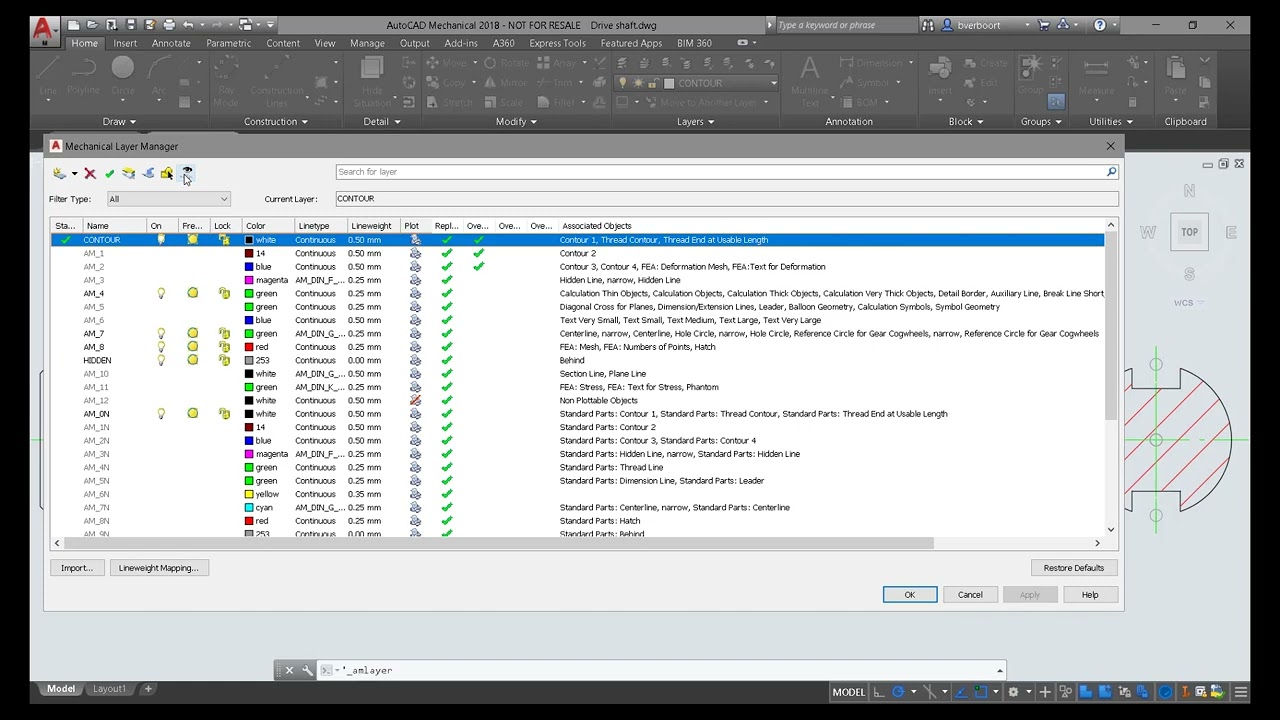Click the shopping cart icon in title bar
1280x720 pixels.
(x=1044, y=25)
